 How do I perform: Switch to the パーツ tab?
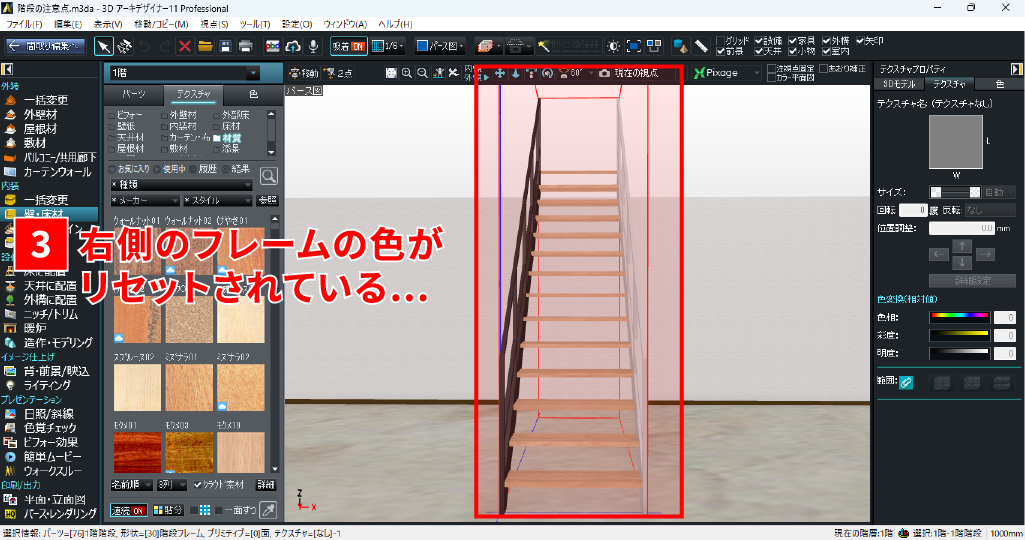click(134, 94)
